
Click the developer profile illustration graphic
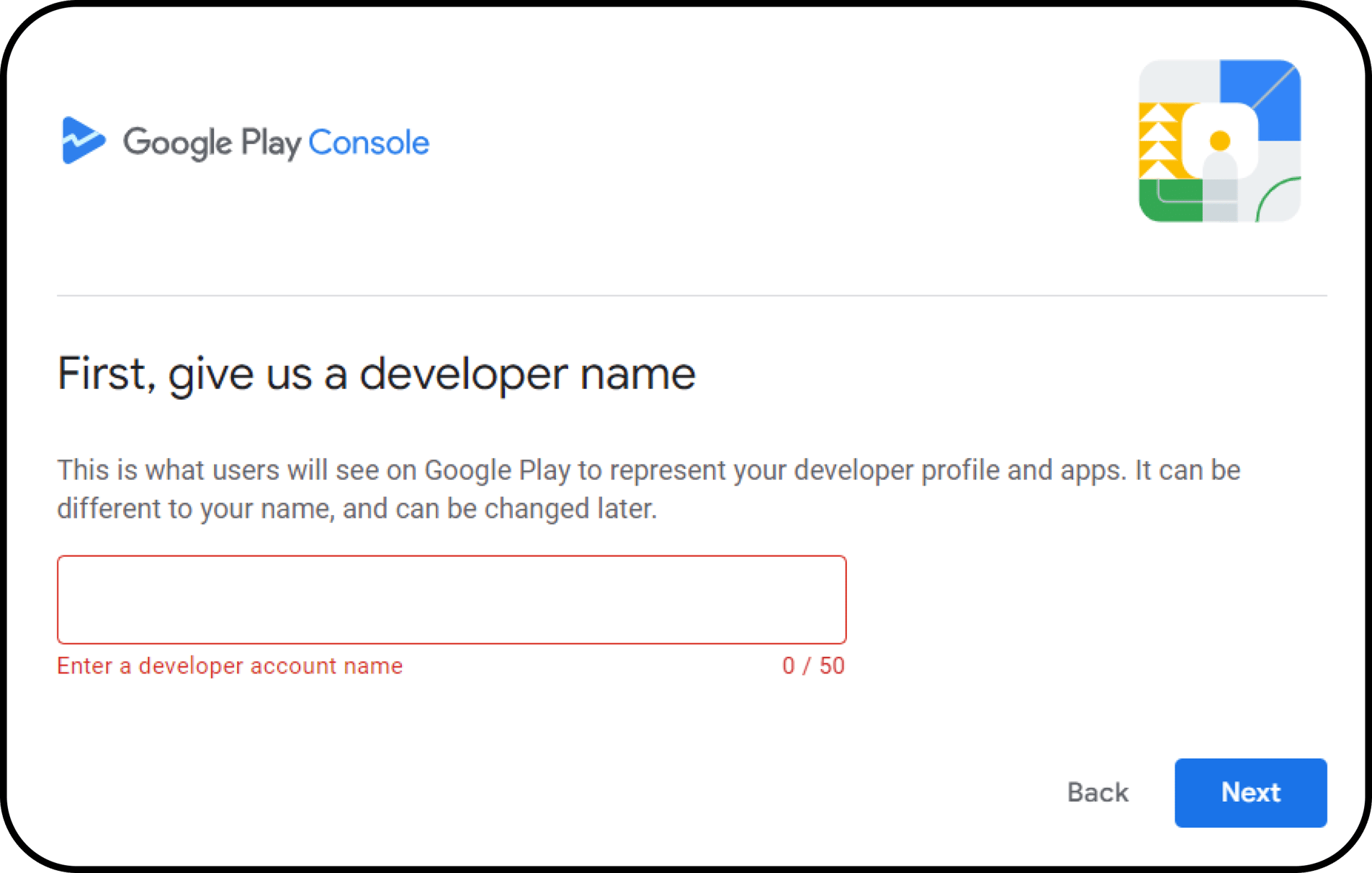point(1219,140)
